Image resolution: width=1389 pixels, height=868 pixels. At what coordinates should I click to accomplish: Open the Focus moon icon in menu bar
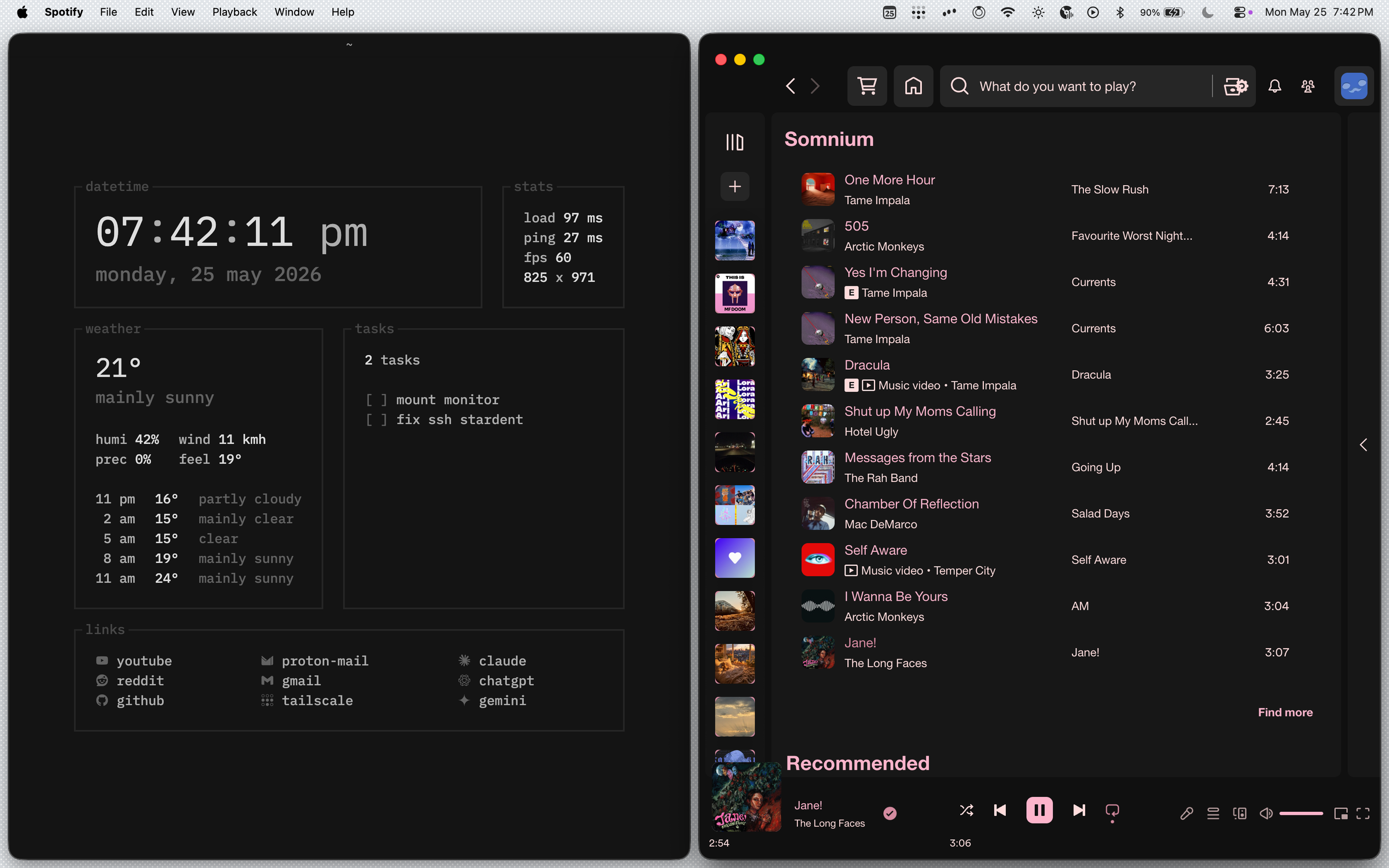pos(1207,12)
